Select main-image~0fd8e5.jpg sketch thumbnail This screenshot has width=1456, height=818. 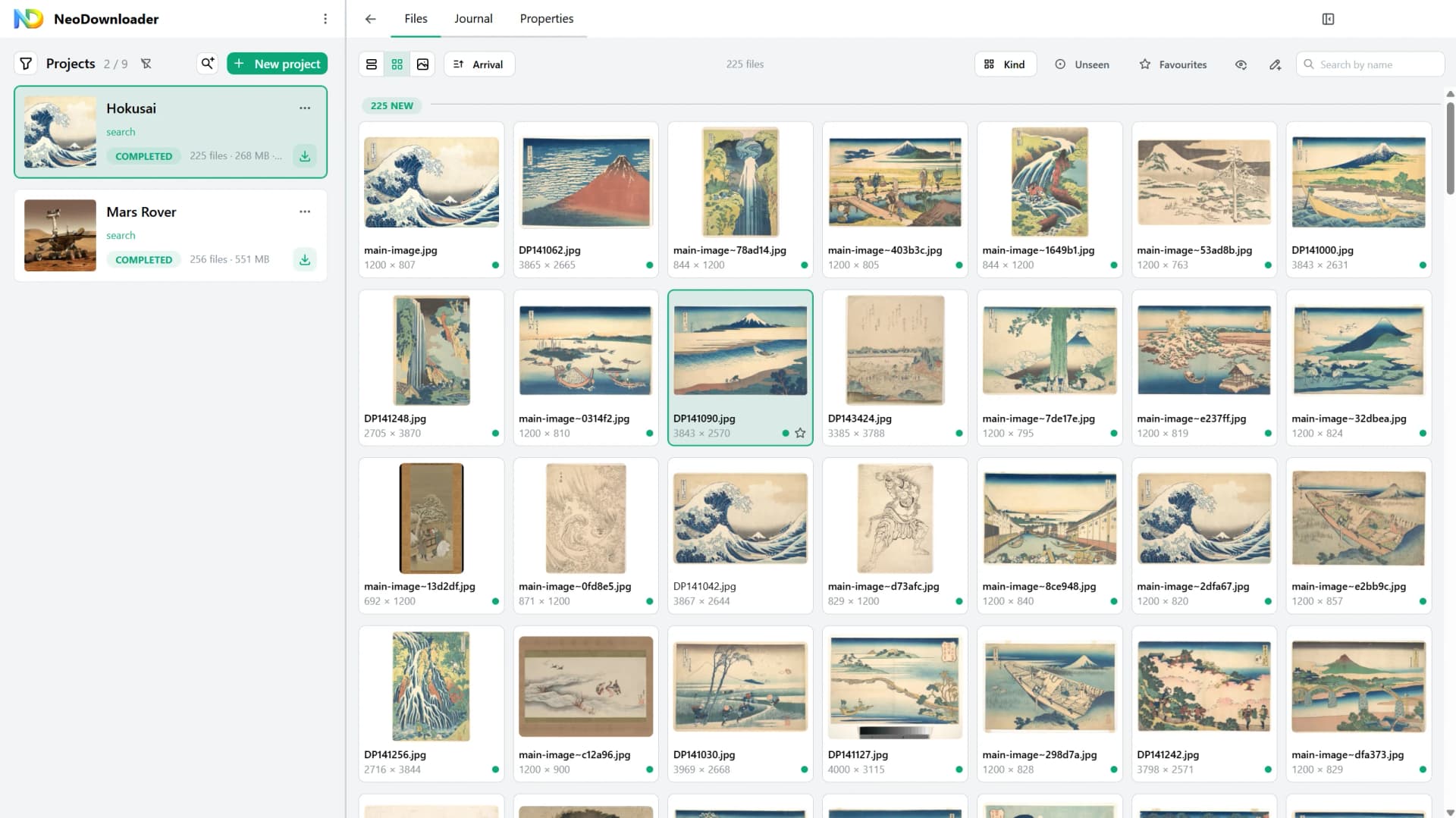tap(586, 519)
